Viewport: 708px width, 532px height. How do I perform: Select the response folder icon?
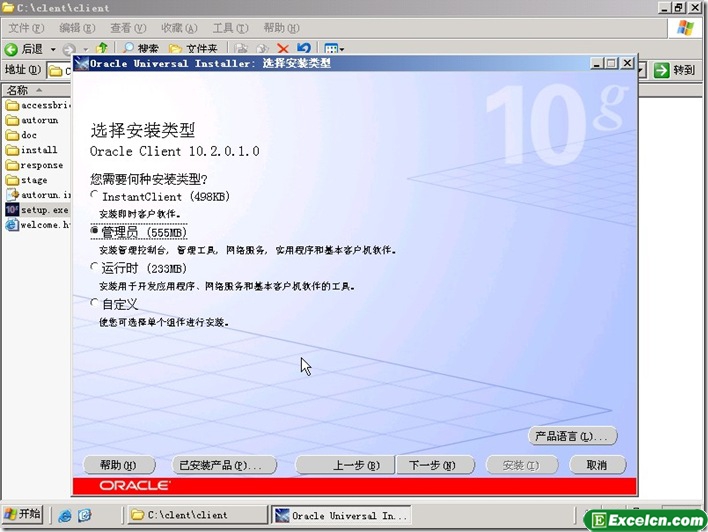pos(12,165)
